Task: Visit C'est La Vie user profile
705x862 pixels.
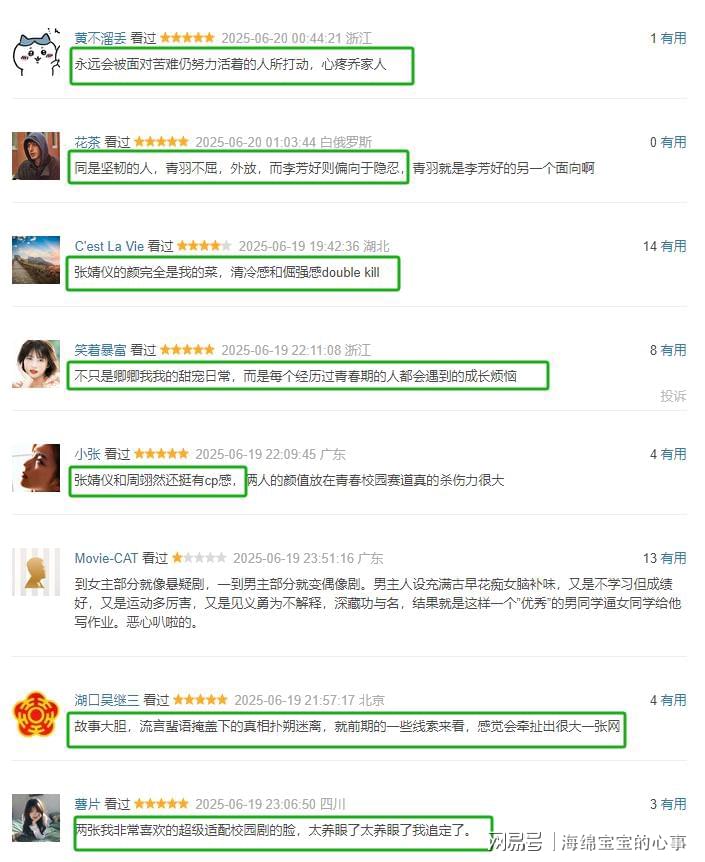Action: (x=109, y=246)
